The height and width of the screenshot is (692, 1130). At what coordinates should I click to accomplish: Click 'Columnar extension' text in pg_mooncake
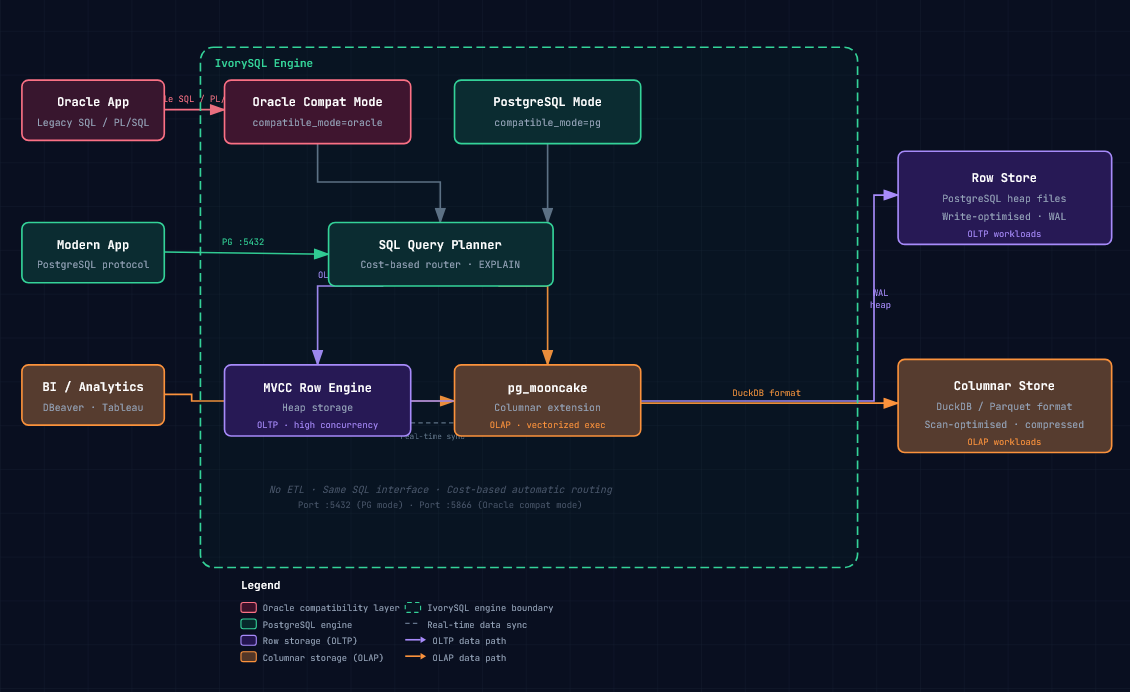point(548,407)
